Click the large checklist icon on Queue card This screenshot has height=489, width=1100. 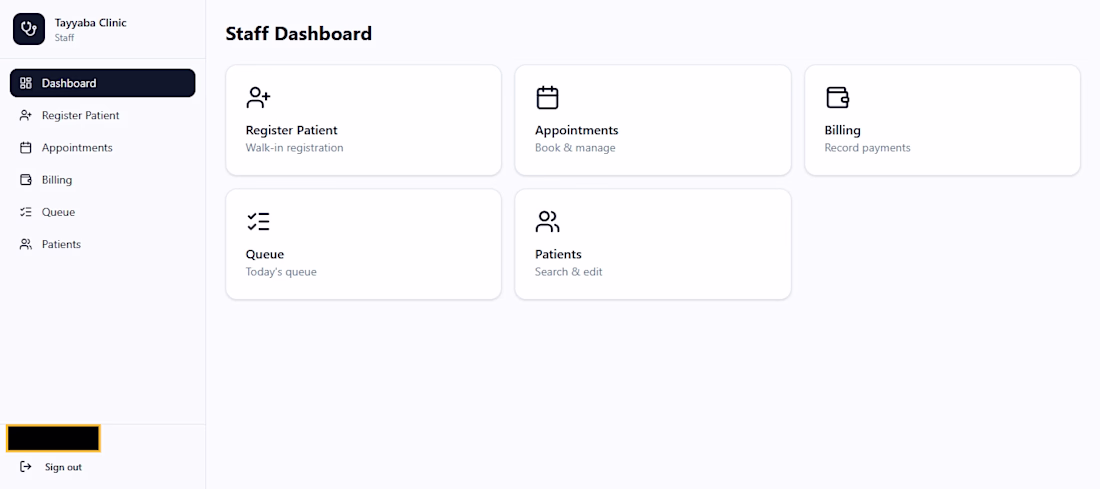click(x=258, y=222)
